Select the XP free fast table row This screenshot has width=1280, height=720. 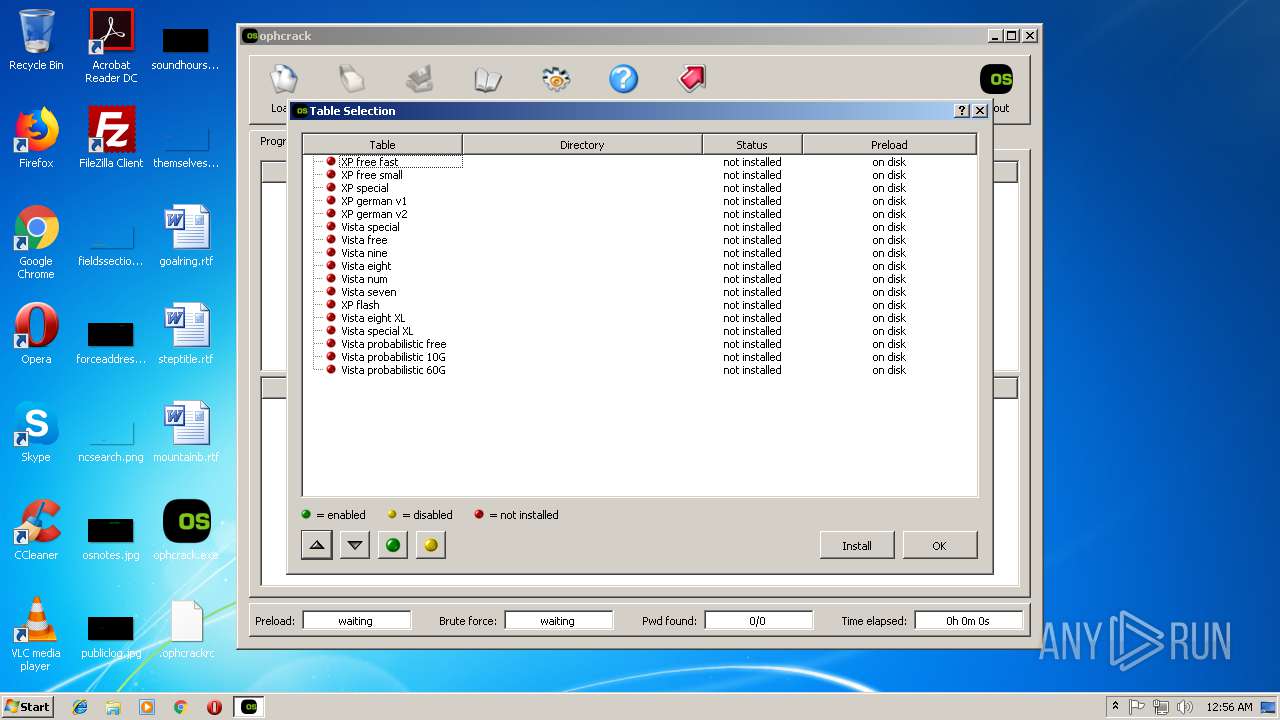pyautogui.click(x=640, y=162)
